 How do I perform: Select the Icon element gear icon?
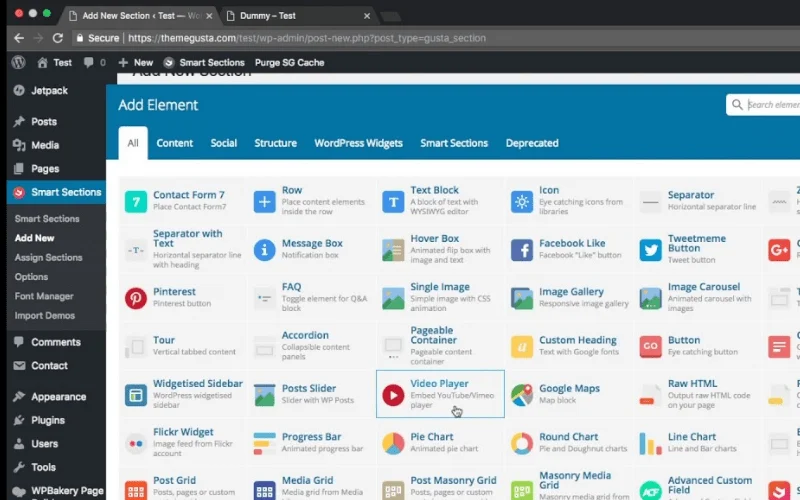pos(521,202)
